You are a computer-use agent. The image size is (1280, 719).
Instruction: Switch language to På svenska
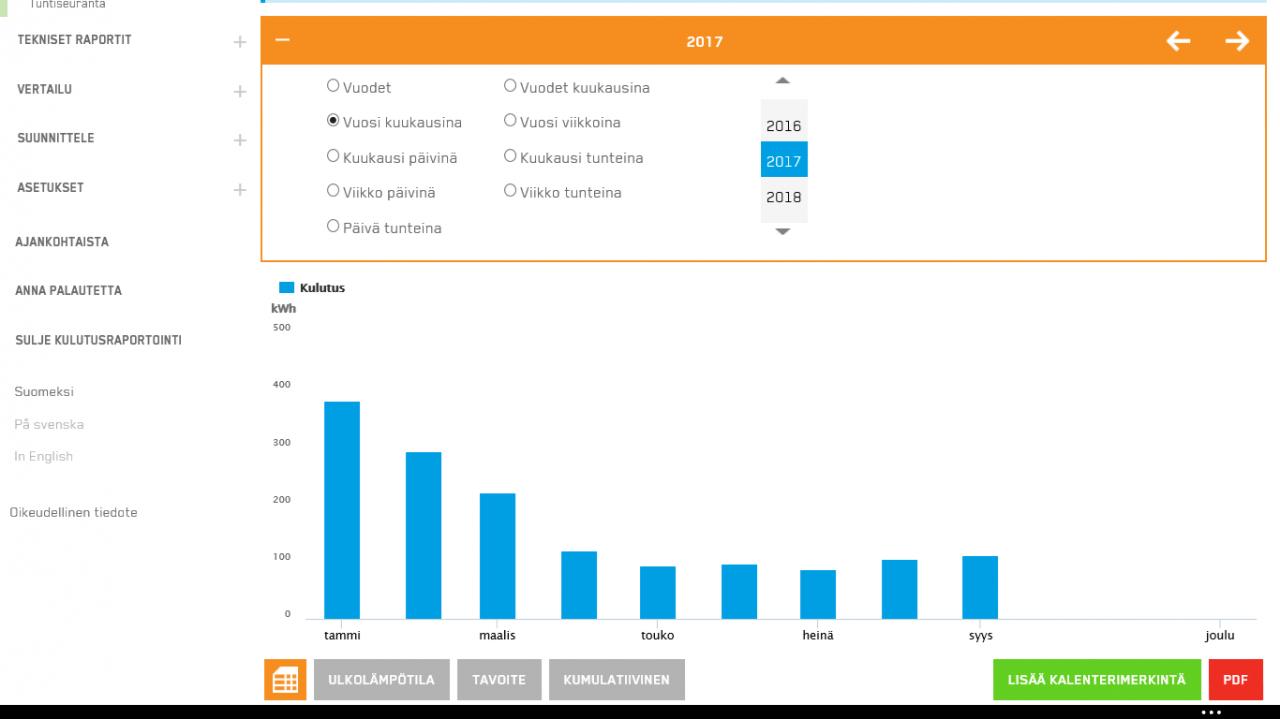pos(49,424)
